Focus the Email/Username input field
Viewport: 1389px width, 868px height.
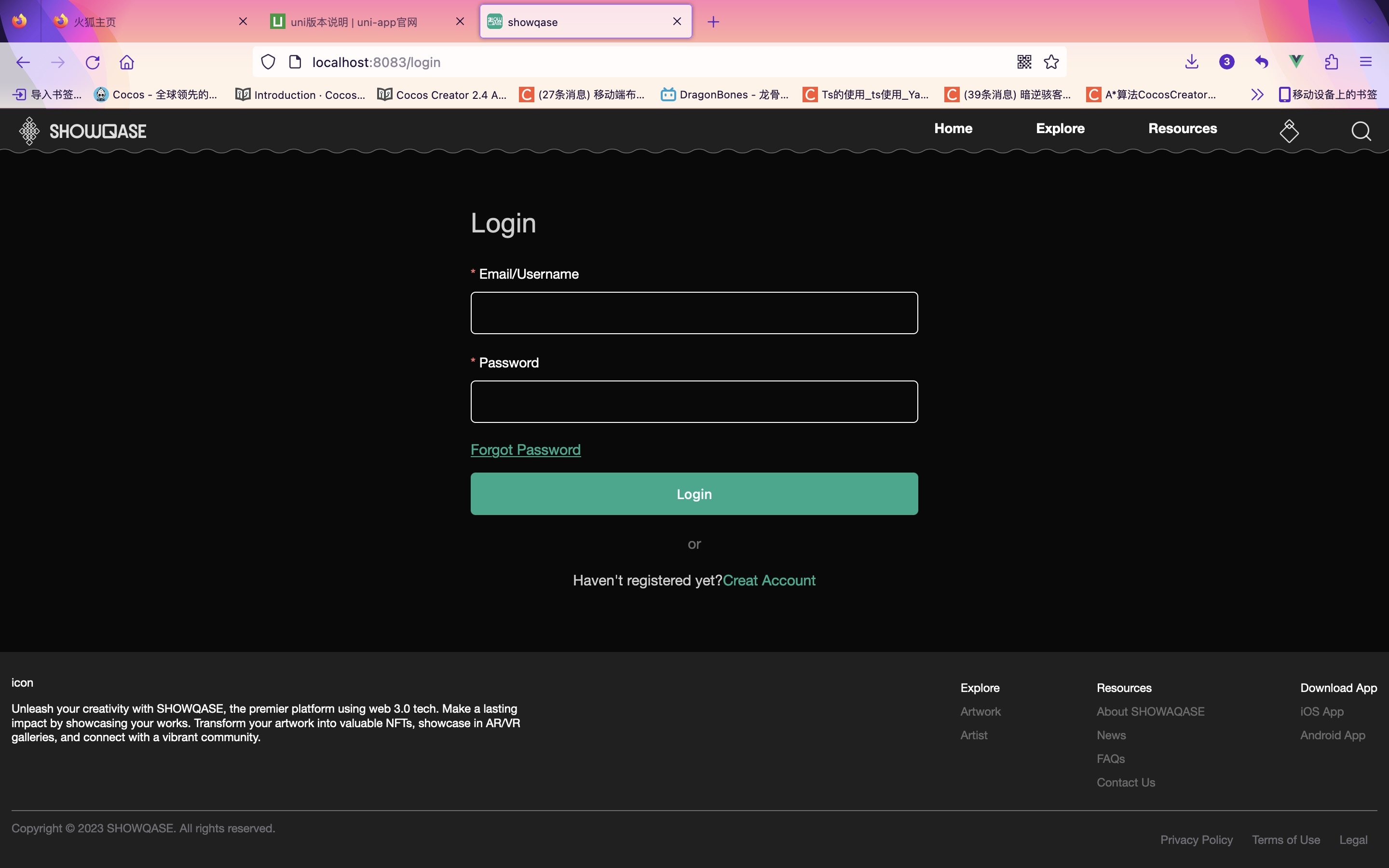694,313
